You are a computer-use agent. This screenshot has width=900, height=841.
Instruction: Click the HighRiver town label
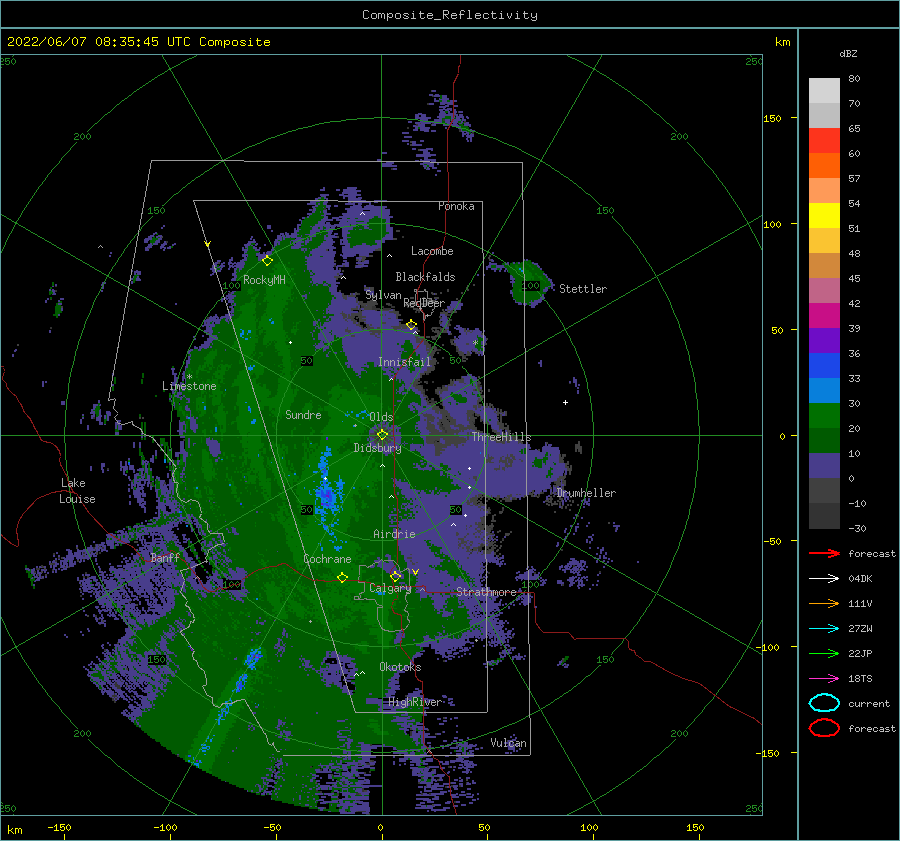pyautogui.click(x=414, y=702)
